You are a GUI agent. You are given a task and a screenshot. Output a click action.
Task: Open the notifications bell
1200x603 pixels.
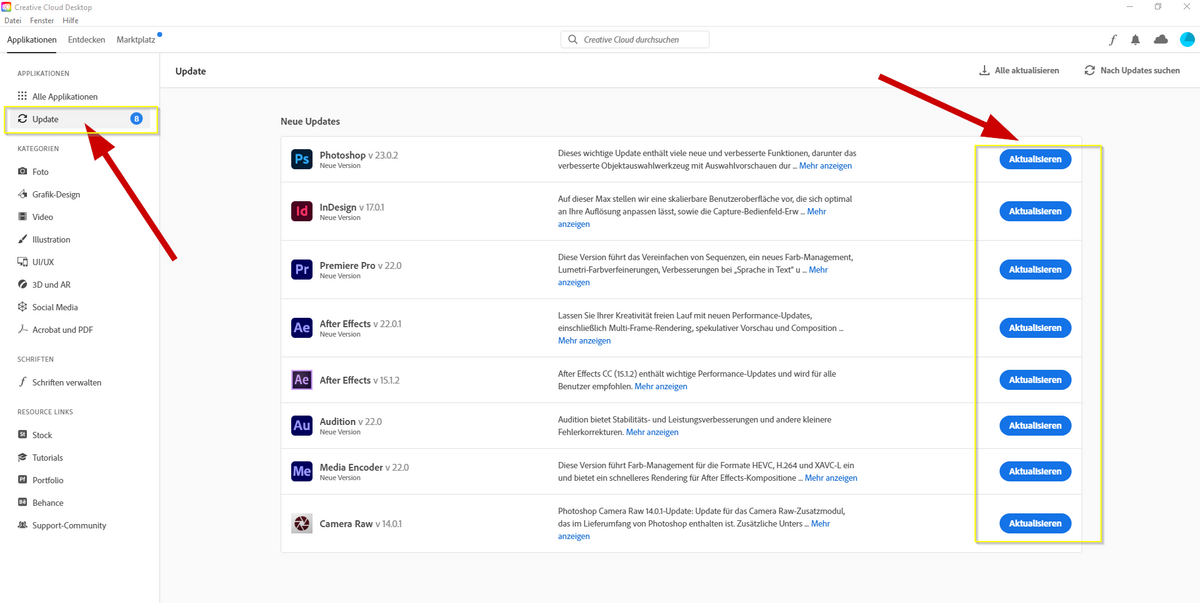(1135, 40)
